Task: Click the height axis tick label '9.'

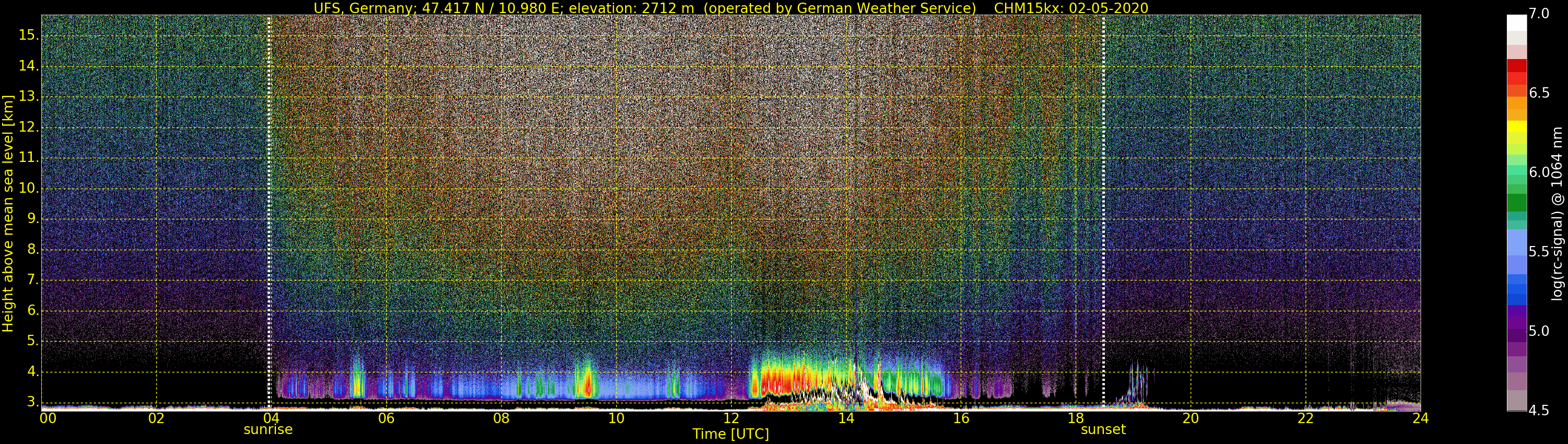Action: point(32,219)
